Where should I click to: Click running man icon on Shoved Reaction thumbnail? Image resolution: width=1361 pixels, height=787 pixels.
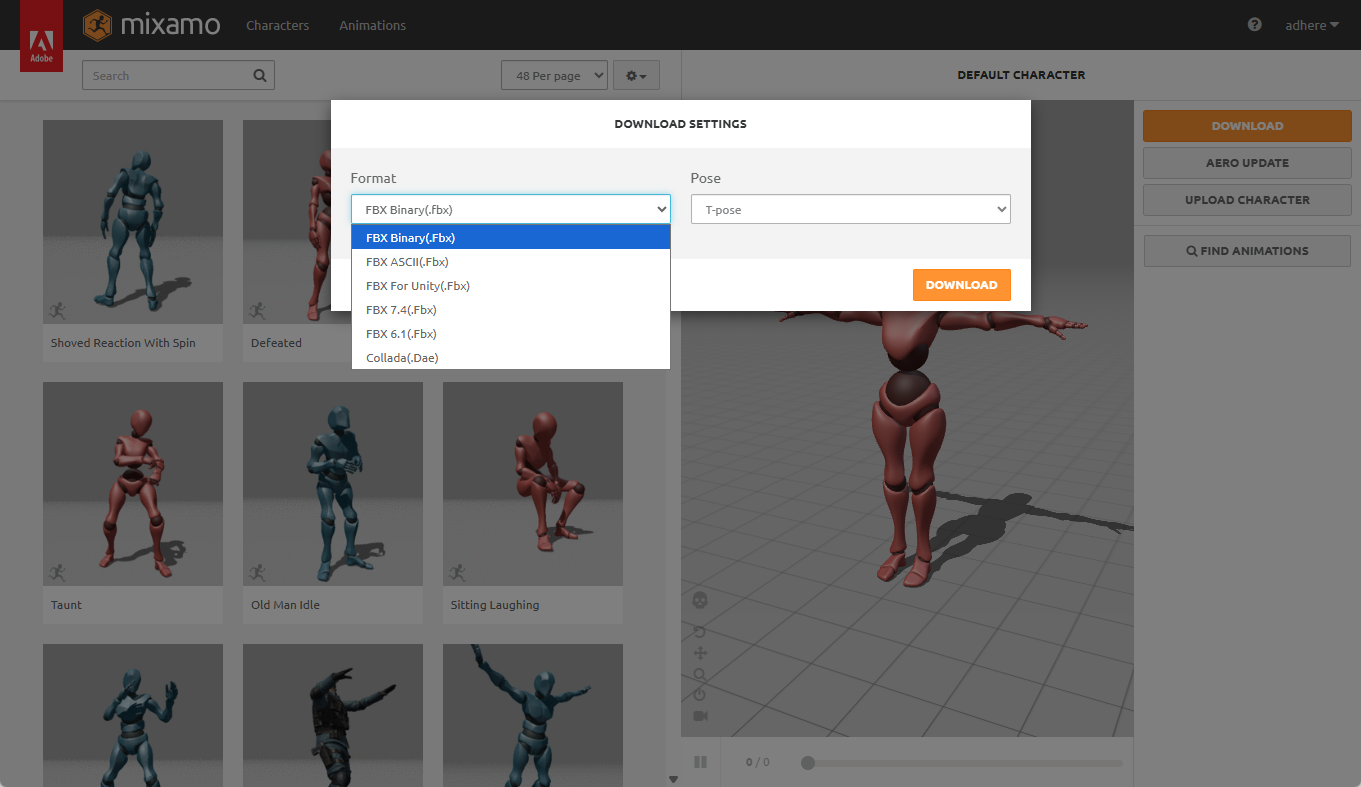coord(58,311)
